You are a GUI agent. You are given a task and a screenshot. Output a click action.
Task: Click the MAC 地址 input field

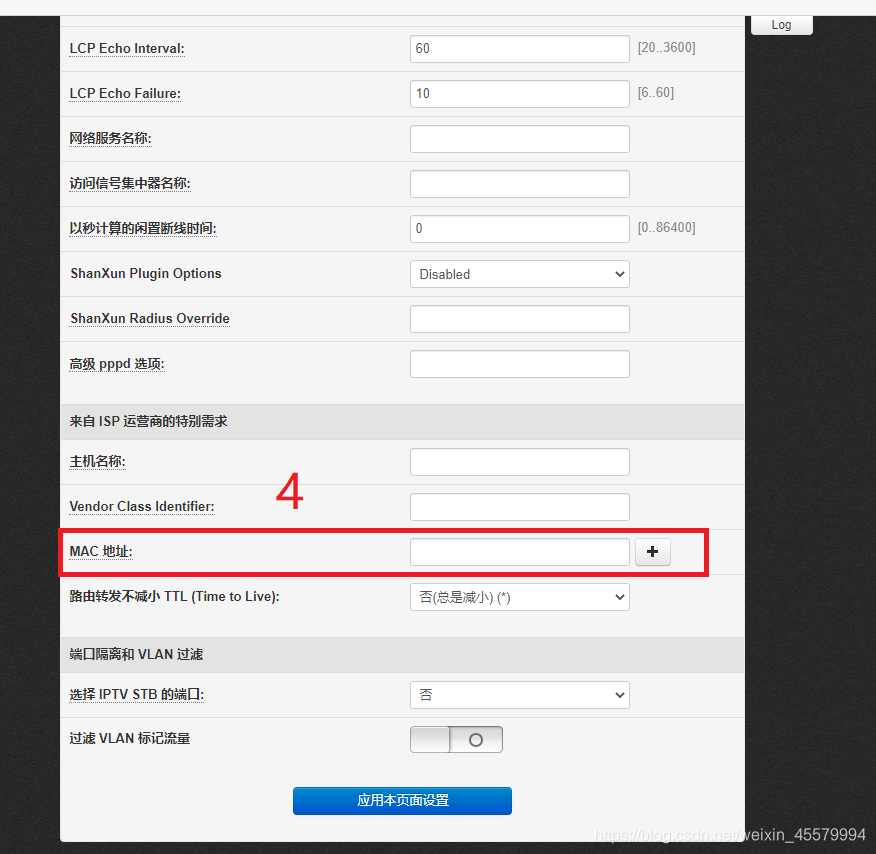coord(520,552)
